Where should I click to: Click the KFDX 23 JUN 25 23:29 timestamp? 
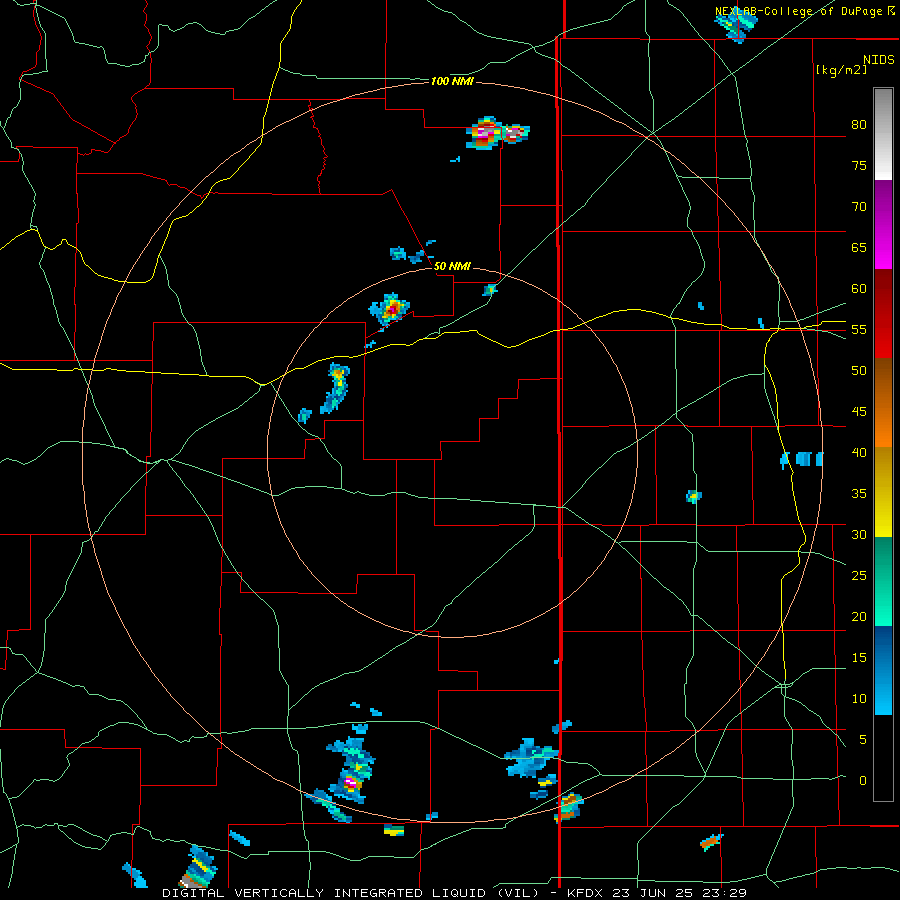tap(656, 893)
